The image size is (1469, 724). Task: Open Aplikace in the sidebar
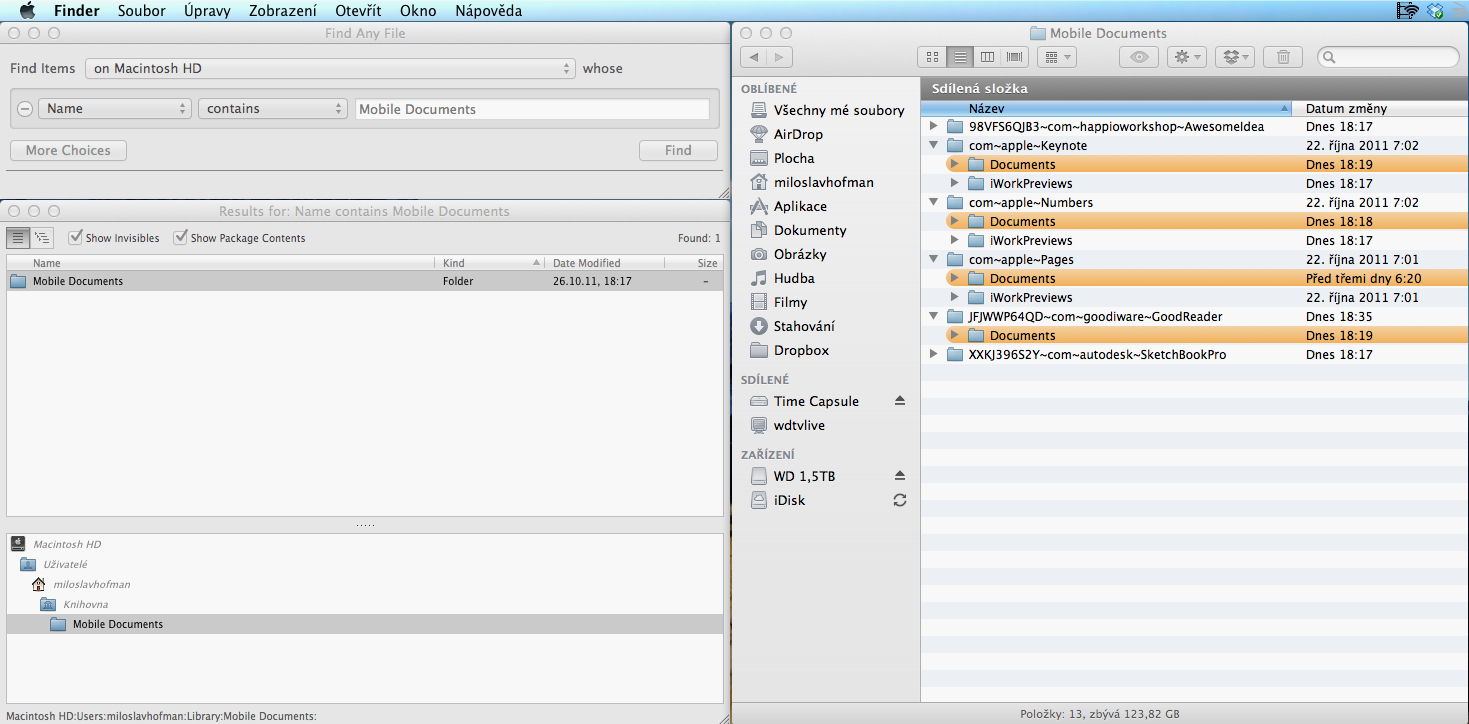click(800, 206)
